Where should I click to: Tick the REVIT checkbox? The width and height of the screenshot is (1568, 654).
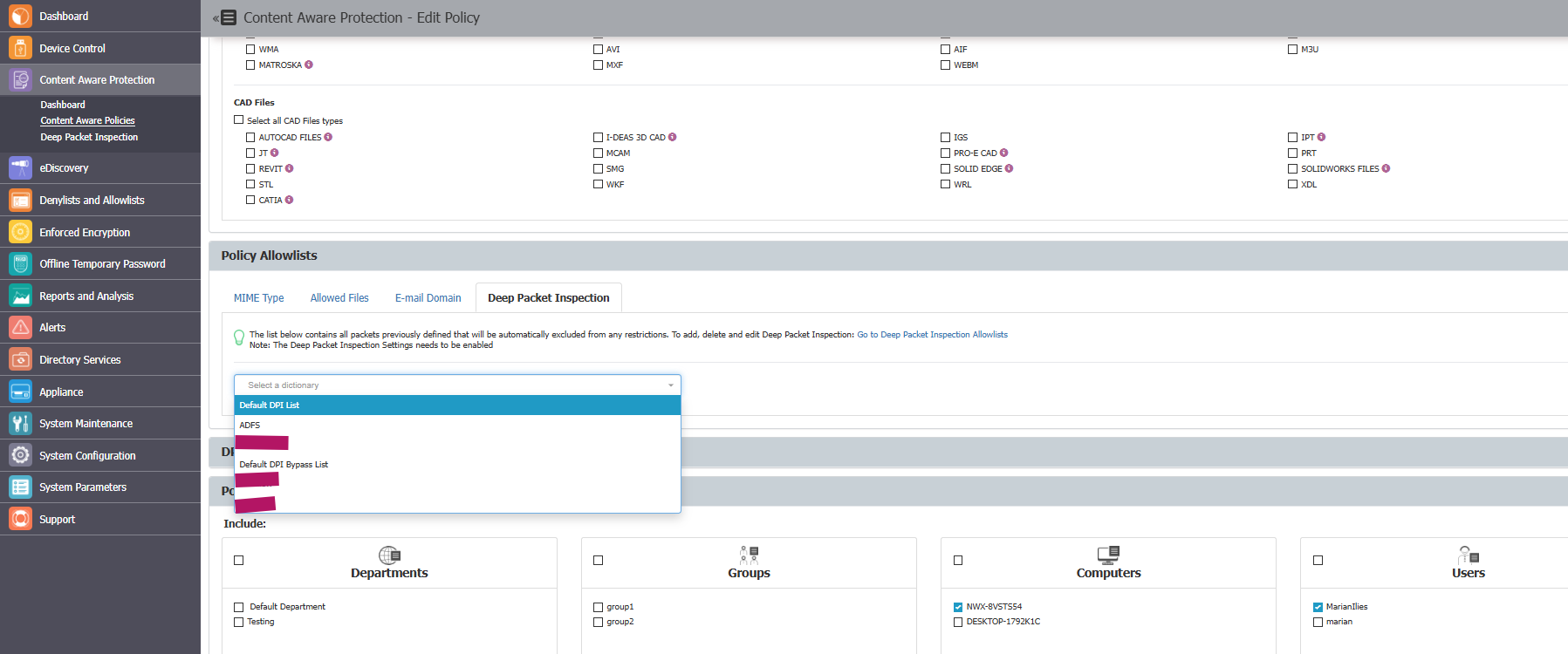250,168
